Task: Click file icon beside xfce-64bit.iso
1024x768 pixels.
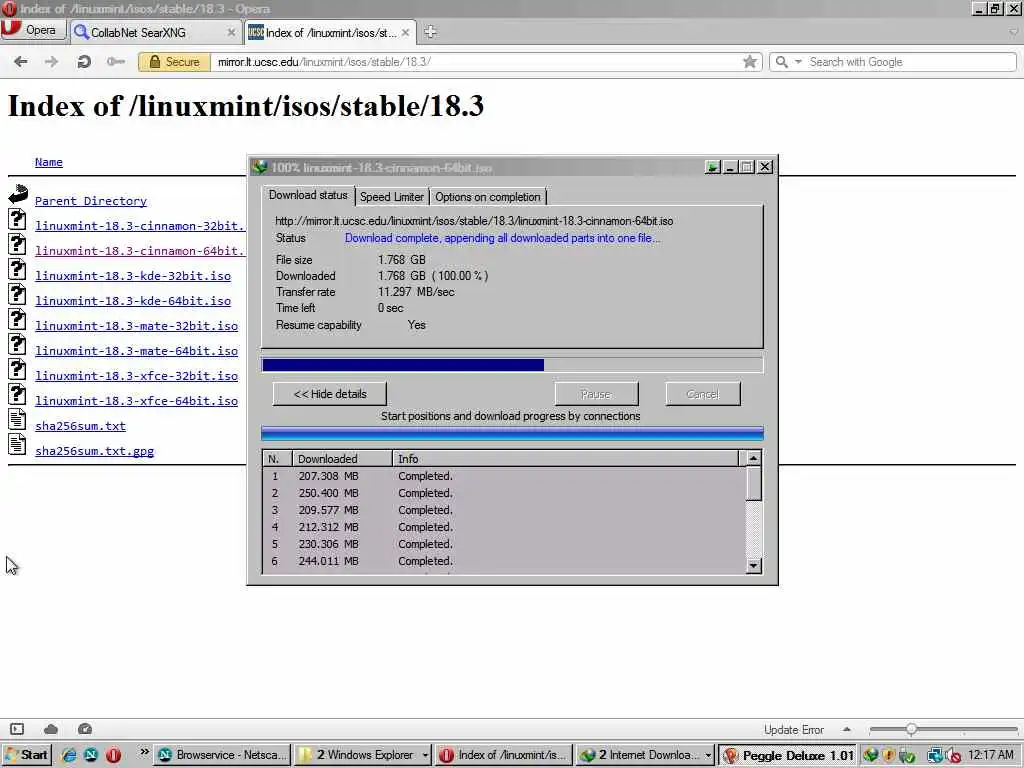Action: point(18,394)
